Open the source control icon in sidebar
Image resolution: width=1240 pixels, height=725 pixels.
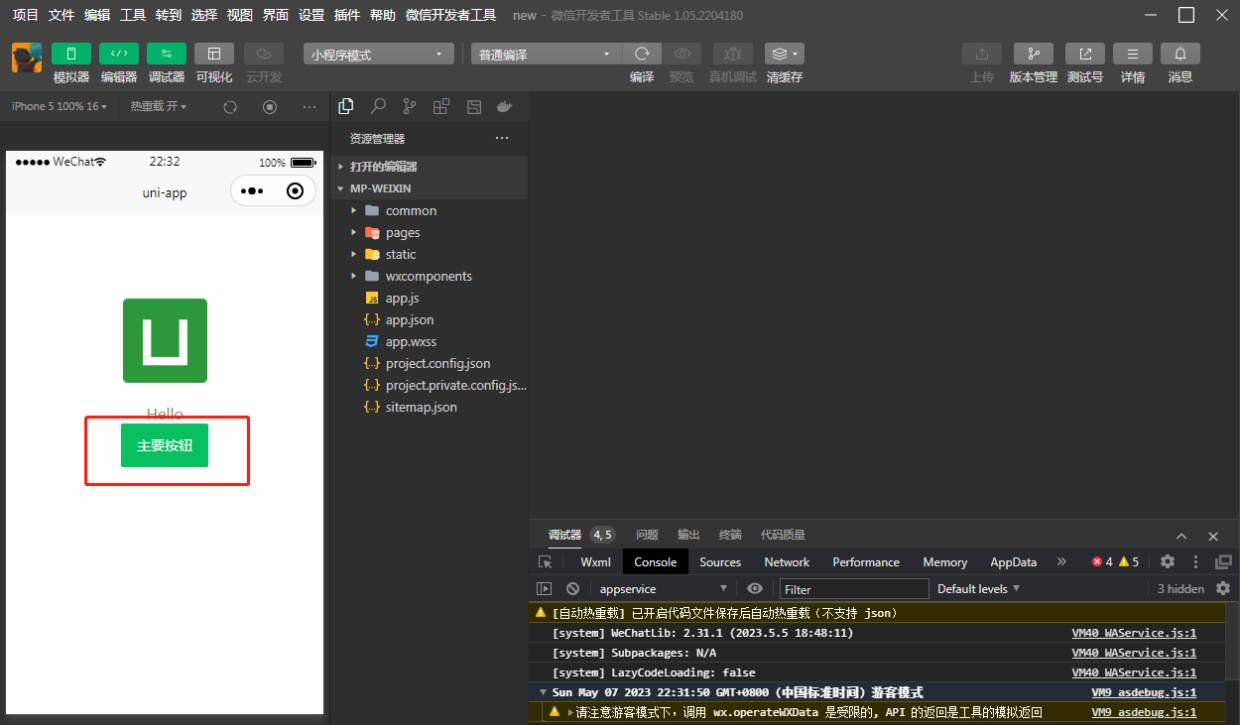click(x=408, y=106)
